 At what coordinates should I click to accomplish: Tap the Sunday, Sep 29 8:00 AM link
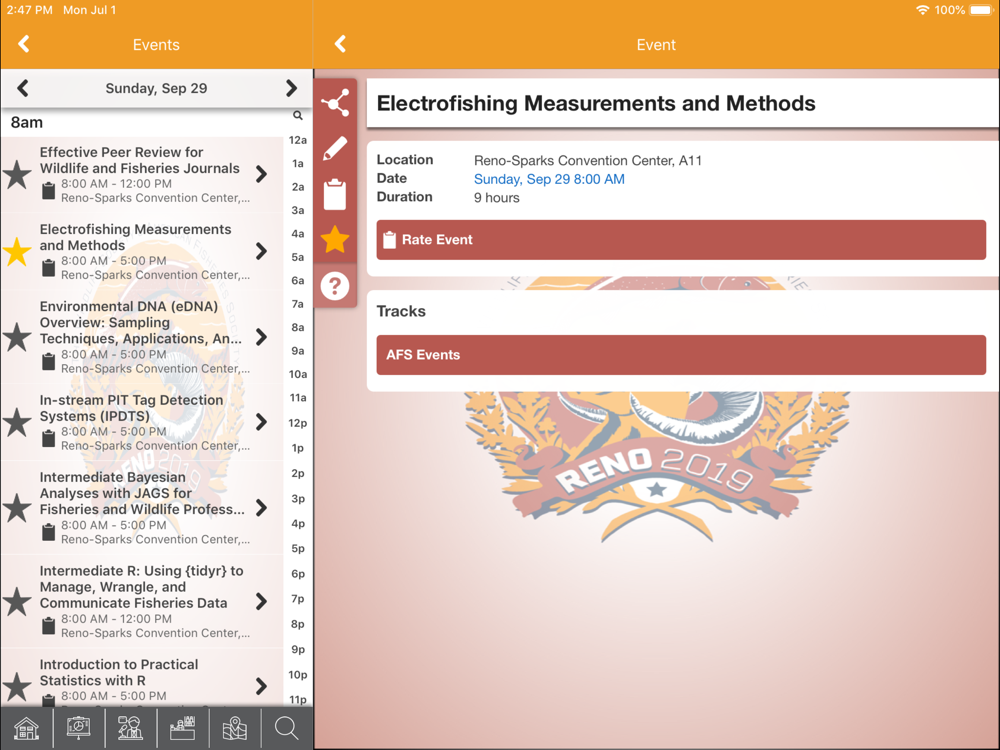[x=549, y=179]
